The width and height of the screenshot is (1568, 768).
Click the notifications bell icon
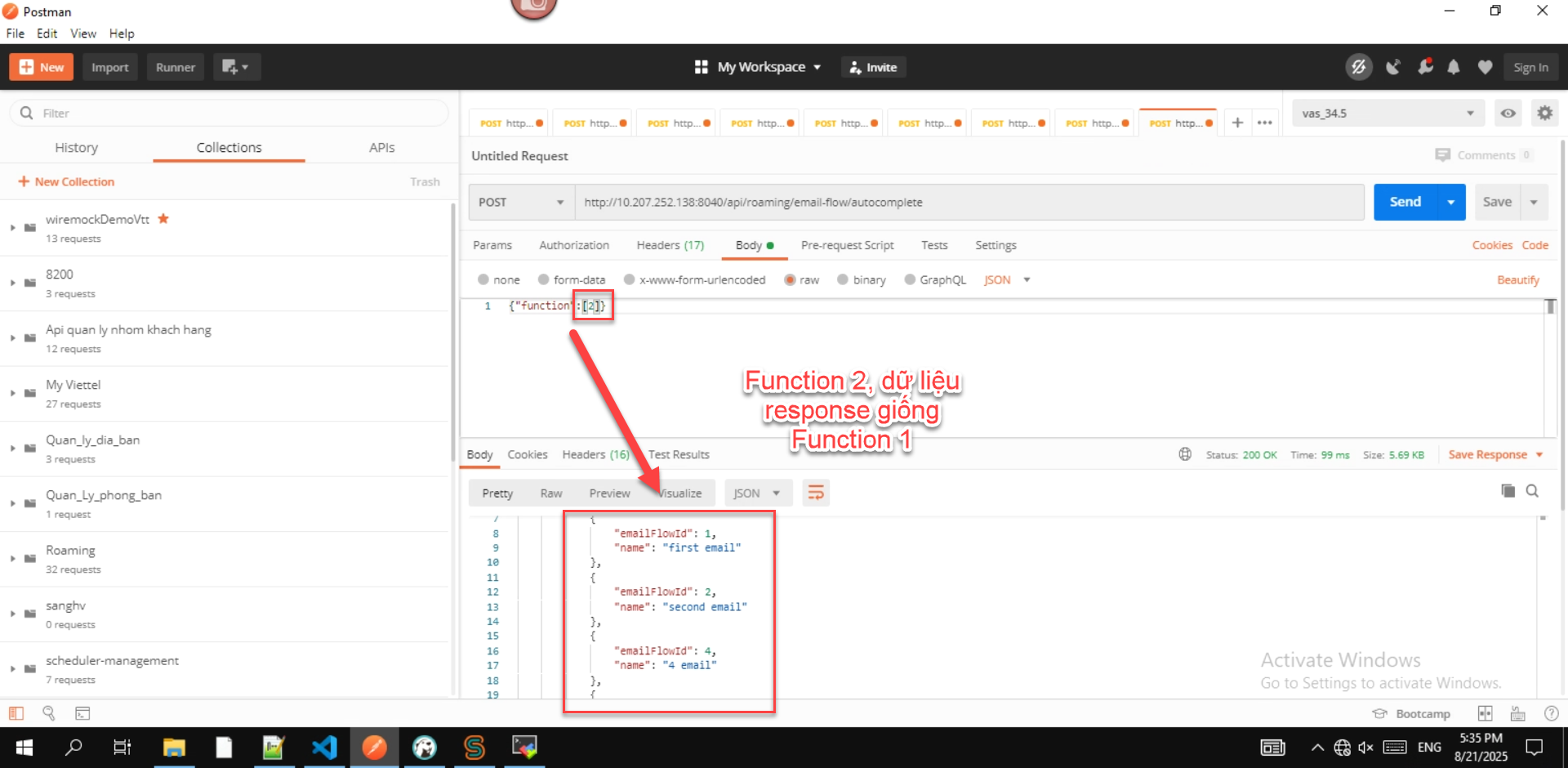[1454, 67]
